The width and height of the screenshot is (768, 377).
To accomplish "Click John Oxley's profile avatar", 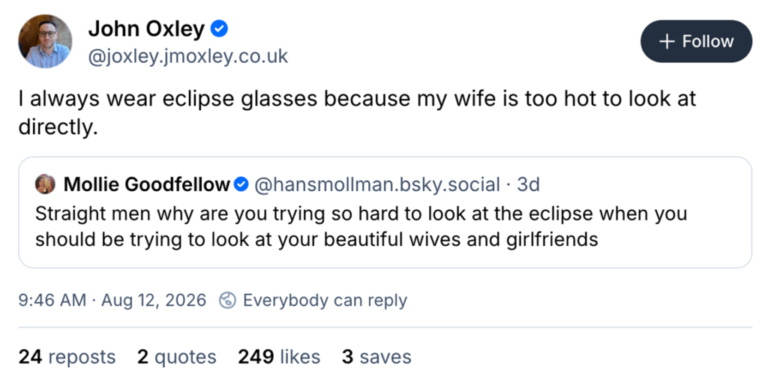I will [x=45, y=41].
